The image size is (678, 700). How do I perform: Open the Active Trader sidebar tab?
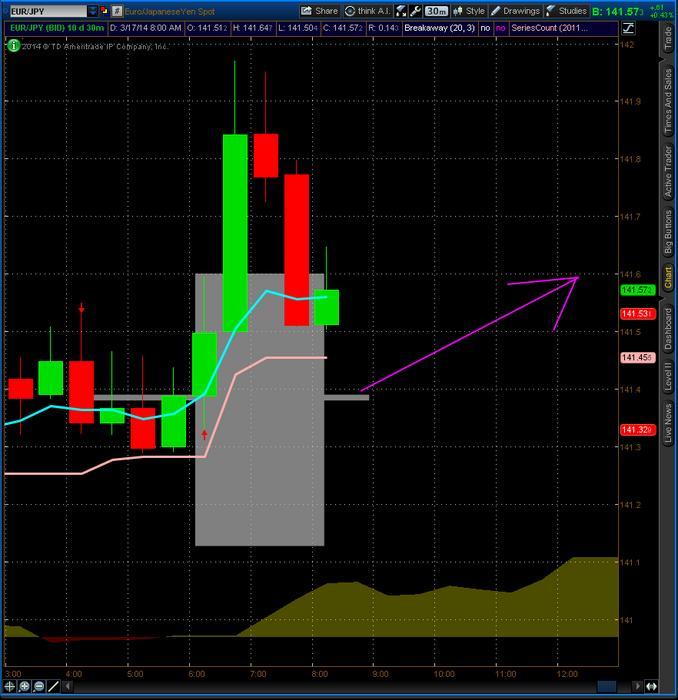coord(668,171)
